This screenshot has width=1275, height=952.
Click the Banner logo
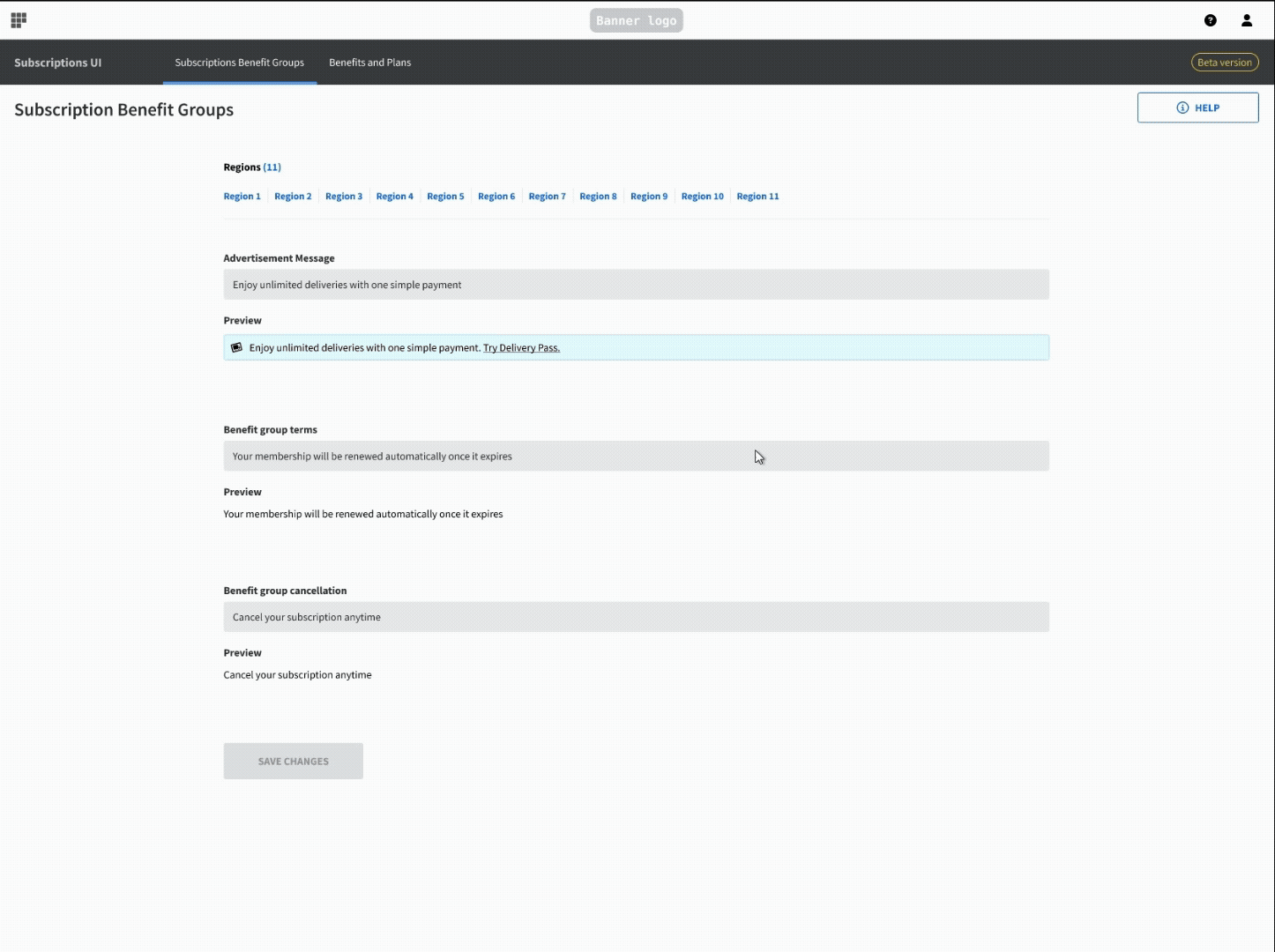[637, 20]
